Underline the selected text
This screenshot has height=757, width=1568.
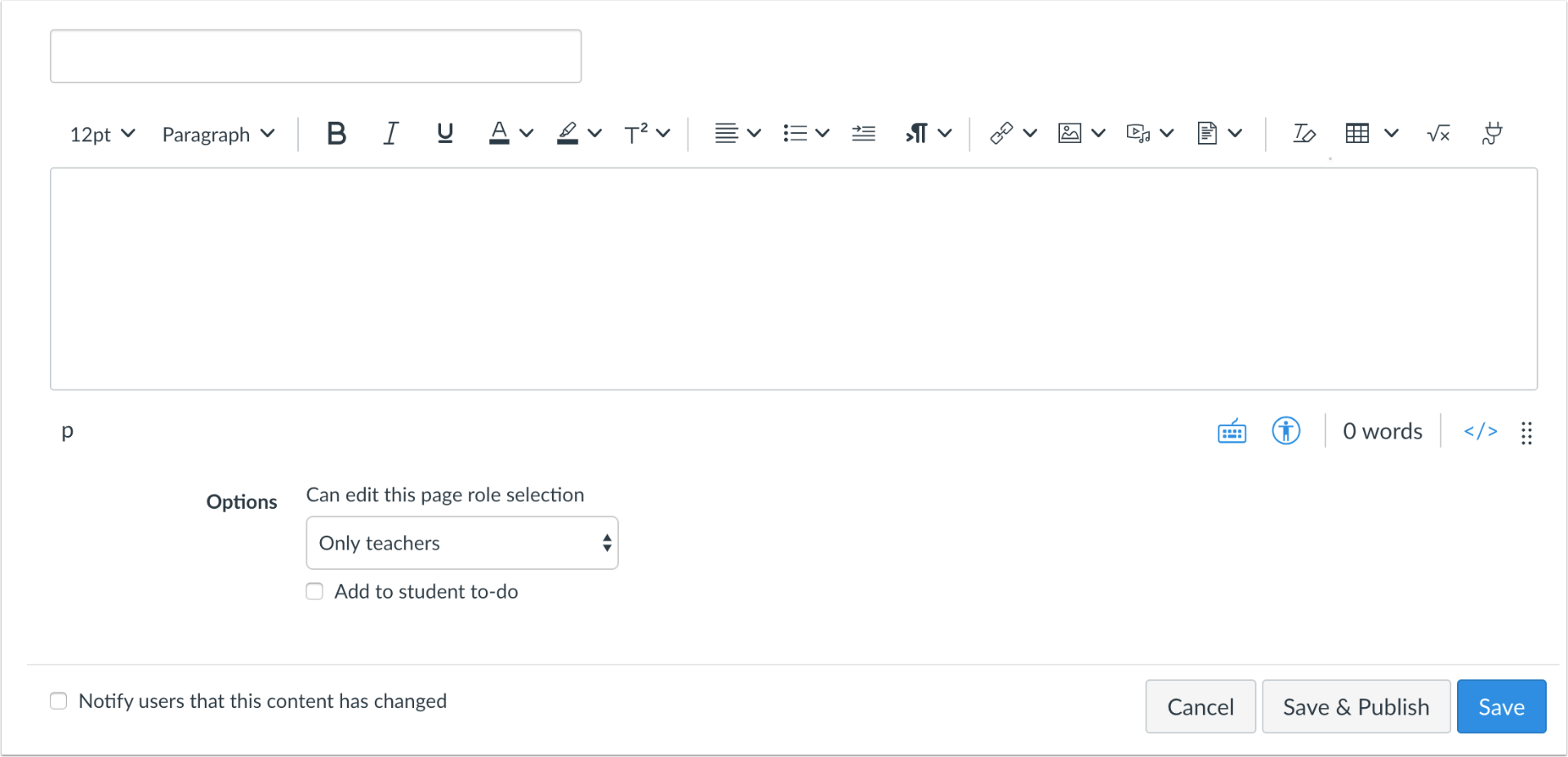[445, 133]
